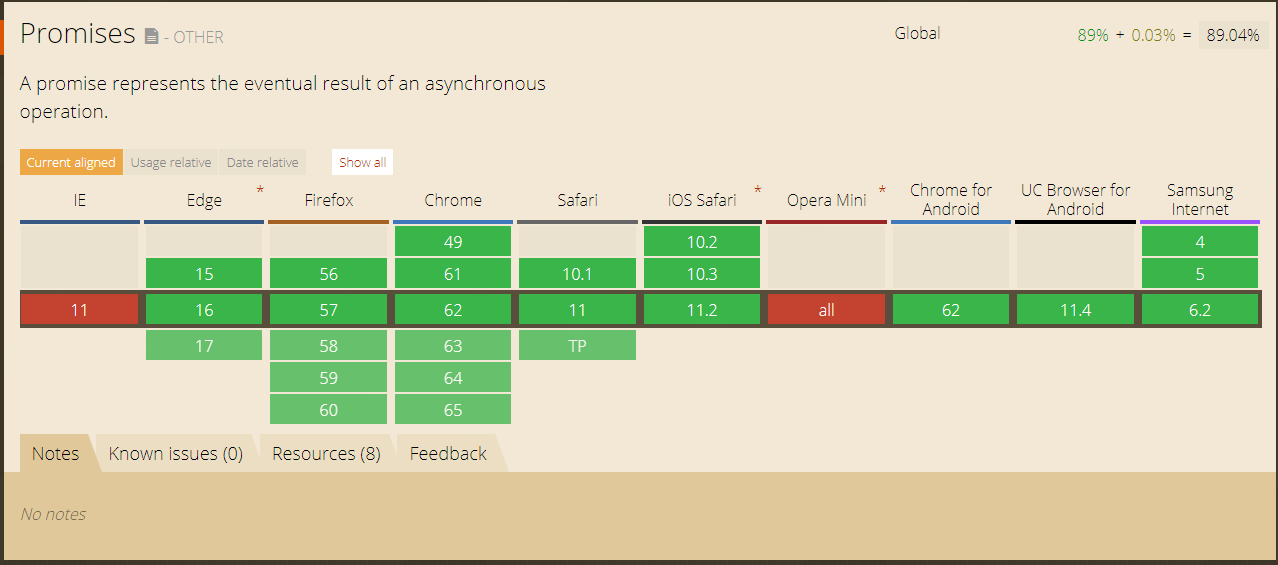
Task: Select the Chrome 64 version cell
Action: click(453, 378)
